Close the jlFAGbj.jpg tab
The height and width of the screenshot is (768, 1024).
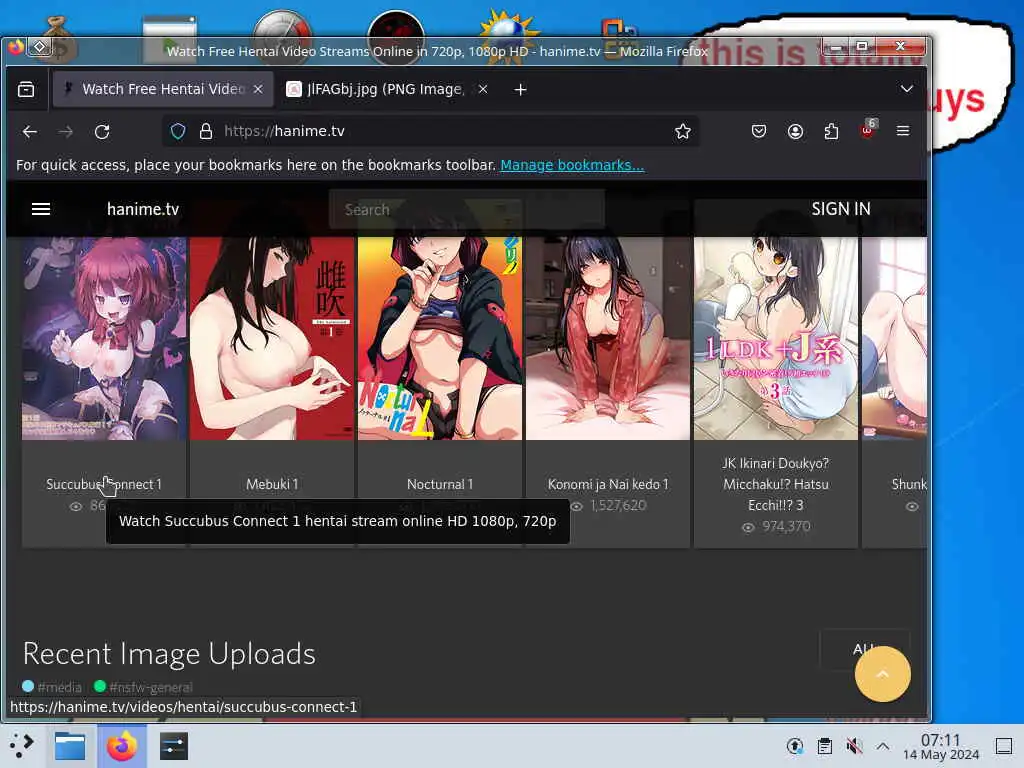point(483,89)
